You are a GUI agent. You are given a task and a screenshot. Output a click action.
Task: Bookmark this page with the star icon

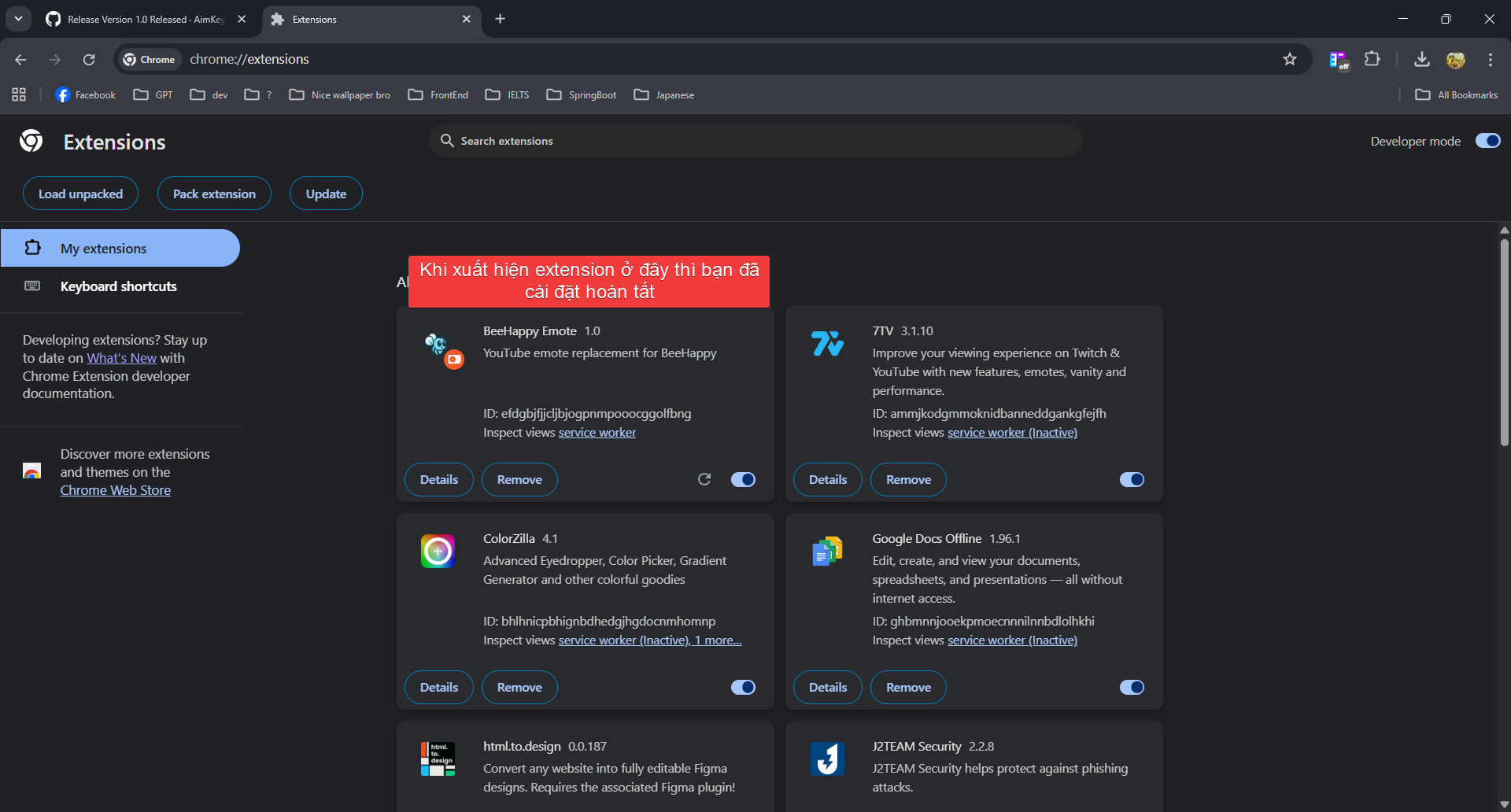tap(1290, 59)
